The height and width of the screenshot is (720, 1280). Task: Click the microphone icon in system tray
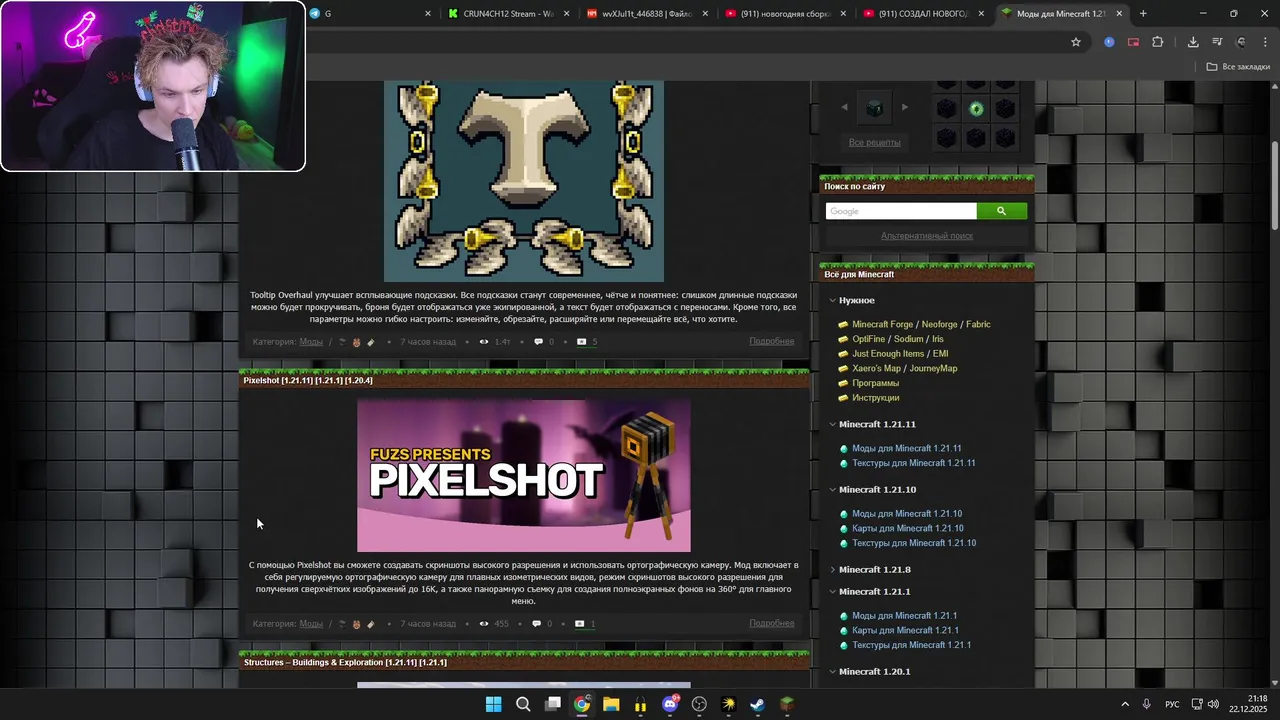point(1146,704)
